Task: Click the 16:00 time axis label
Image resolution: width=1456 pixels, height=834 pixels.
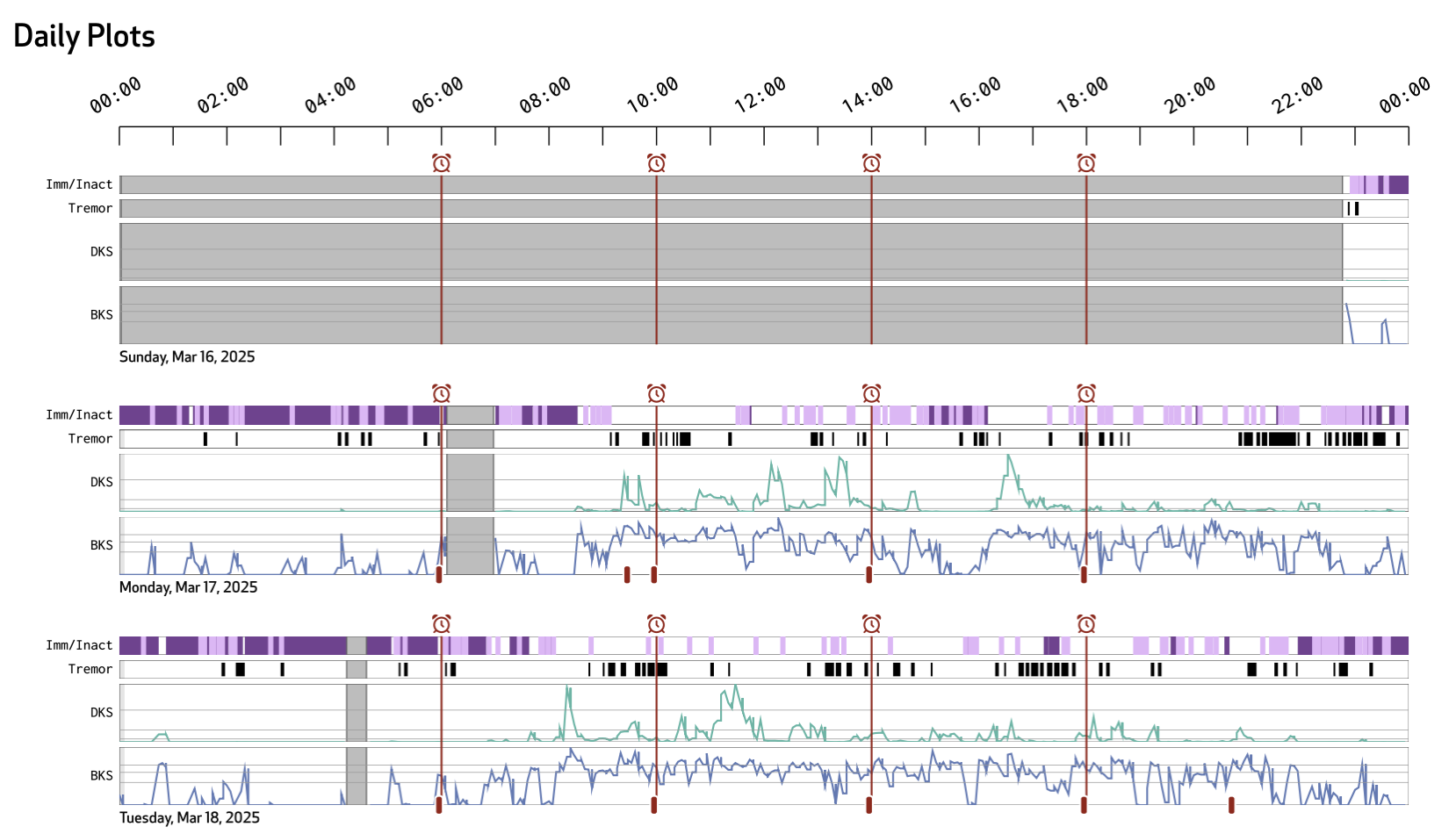Action: (x=975, y=95)
